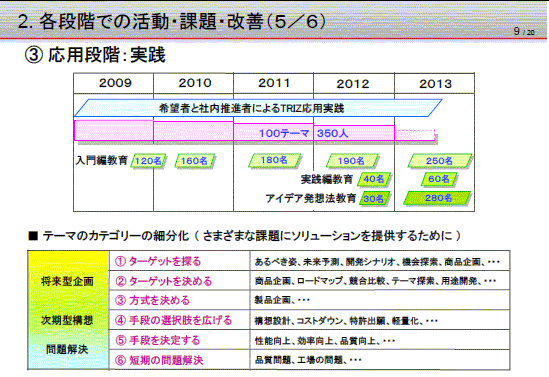
Task: Click the 30名 badge beside アイデア発想法教育
Action: [x=374, y=198]
